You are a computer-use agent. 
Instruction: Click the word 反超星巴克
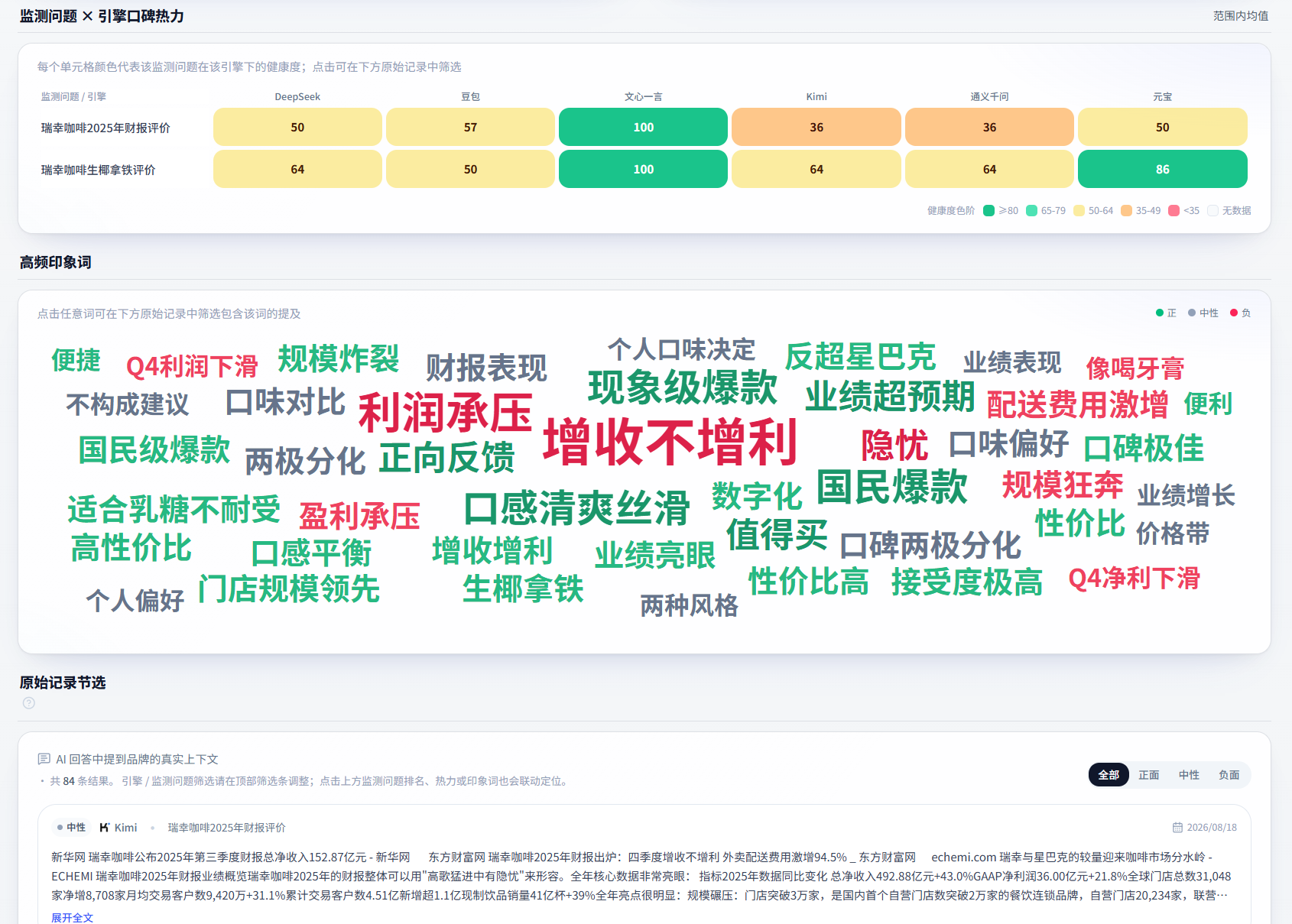861,357
